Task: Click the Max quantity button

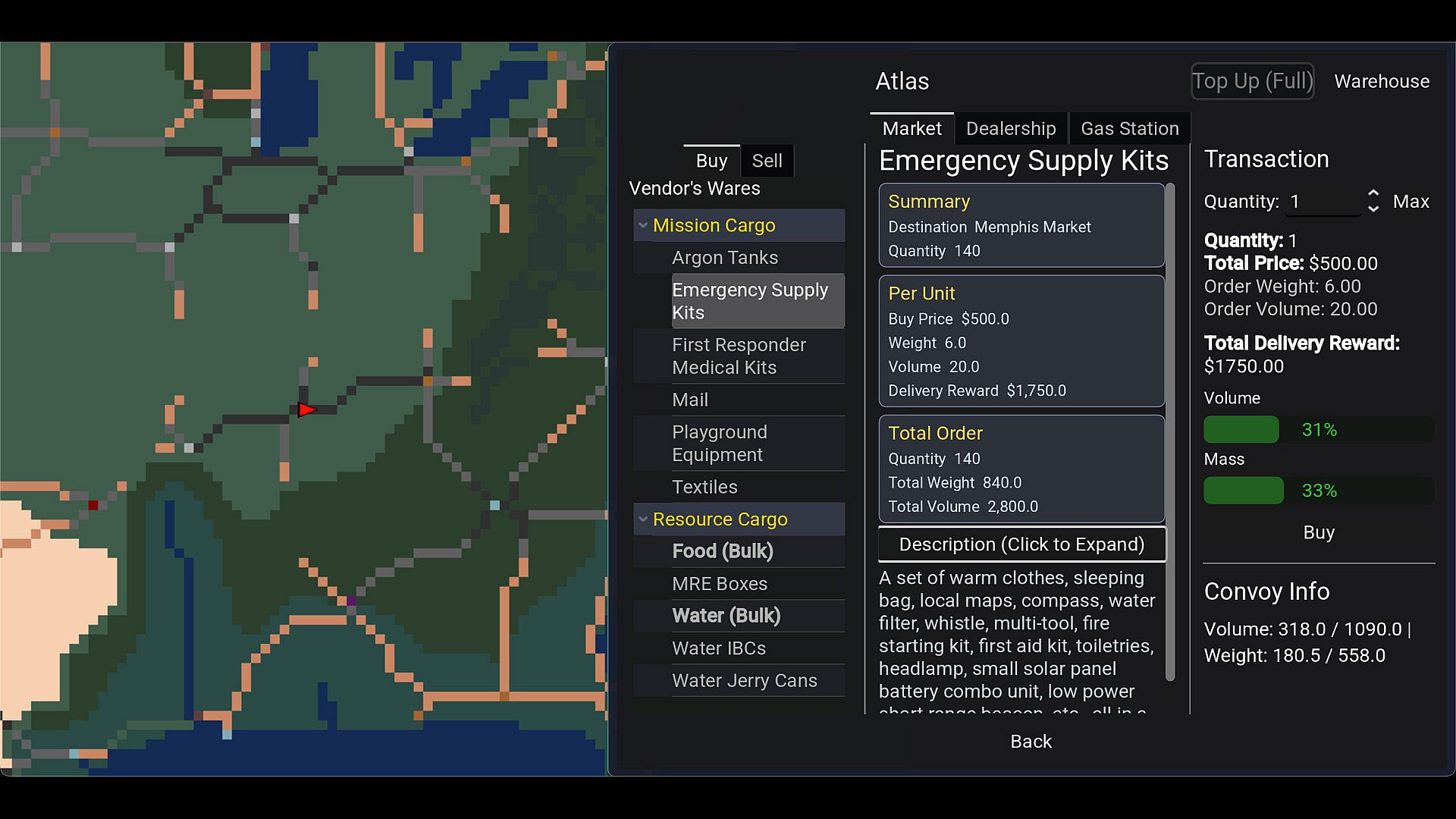Action: tap(1410, 202)
